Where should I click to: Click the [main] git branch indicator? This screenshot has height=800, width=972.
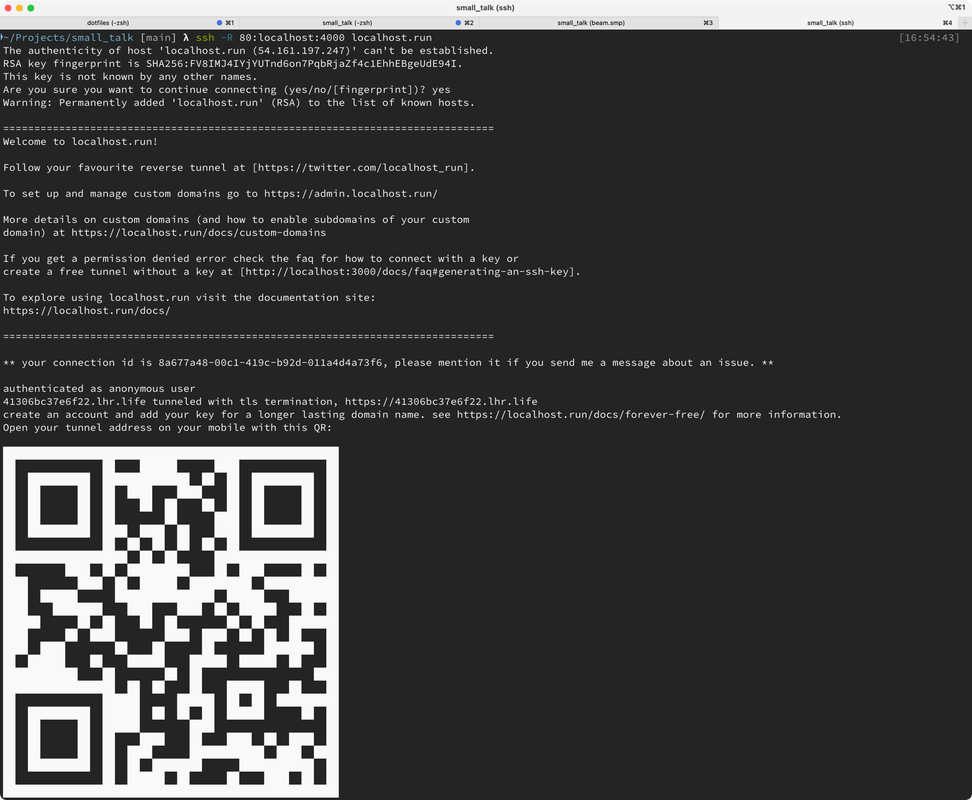pos(158,38)
